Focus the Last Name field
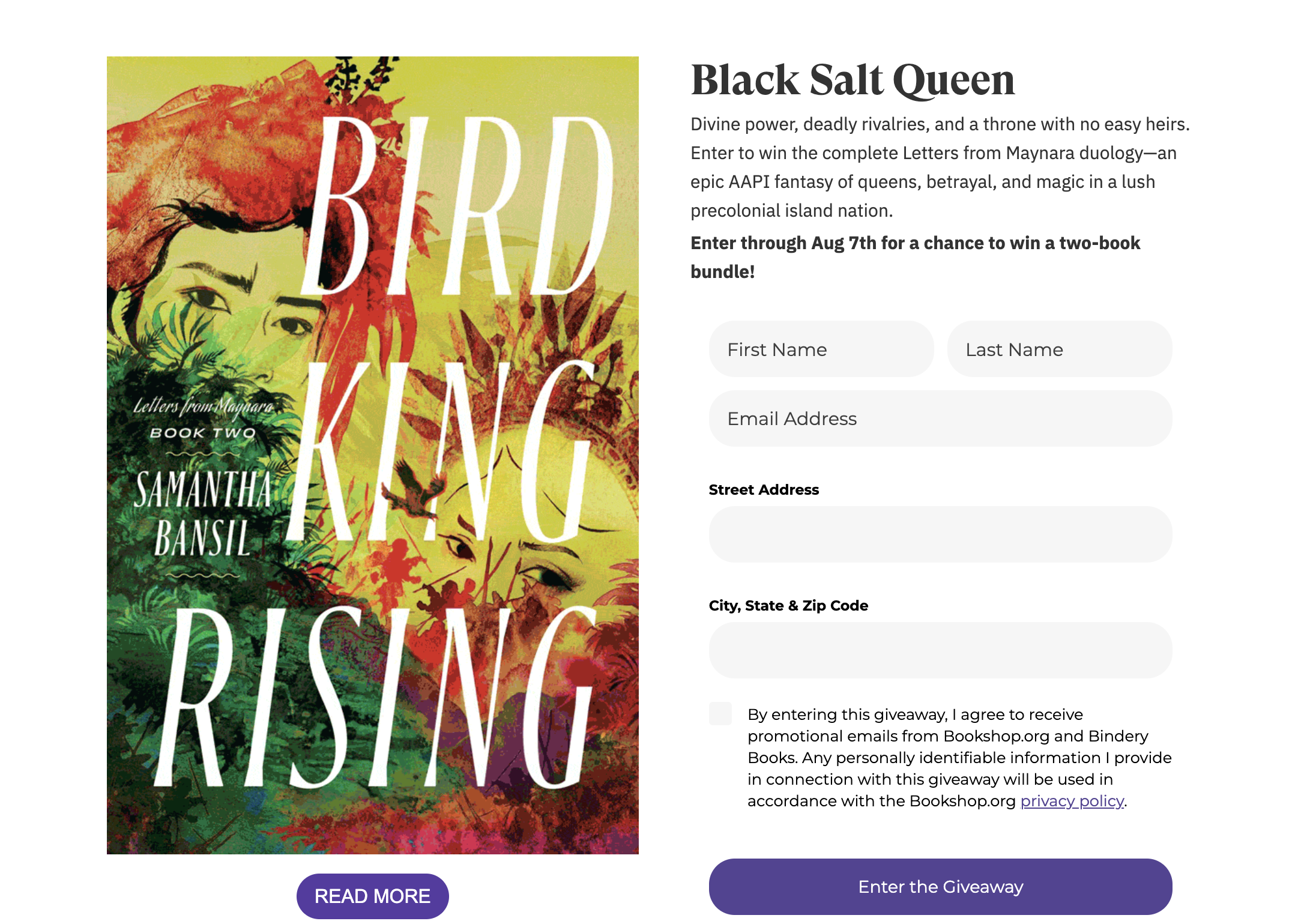 coord(1059,349)
